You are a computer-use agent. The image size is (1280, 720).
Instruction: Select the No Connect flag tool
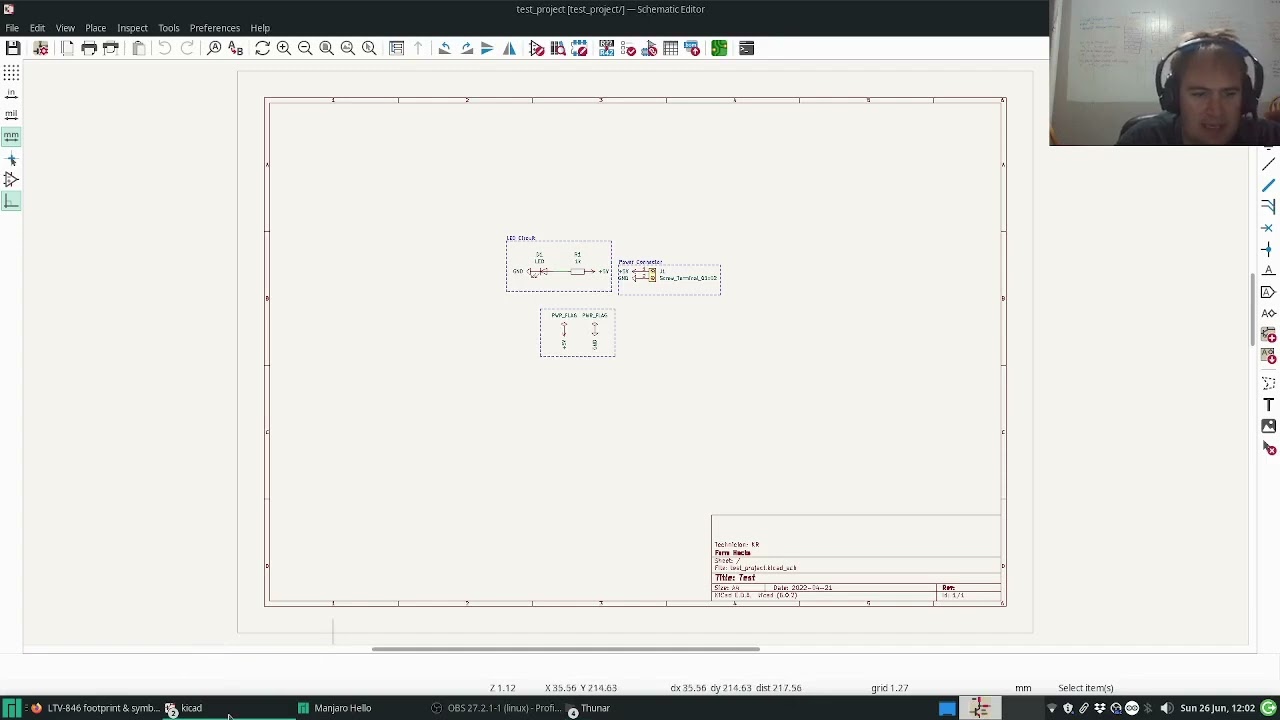[x=1268, y=228]
